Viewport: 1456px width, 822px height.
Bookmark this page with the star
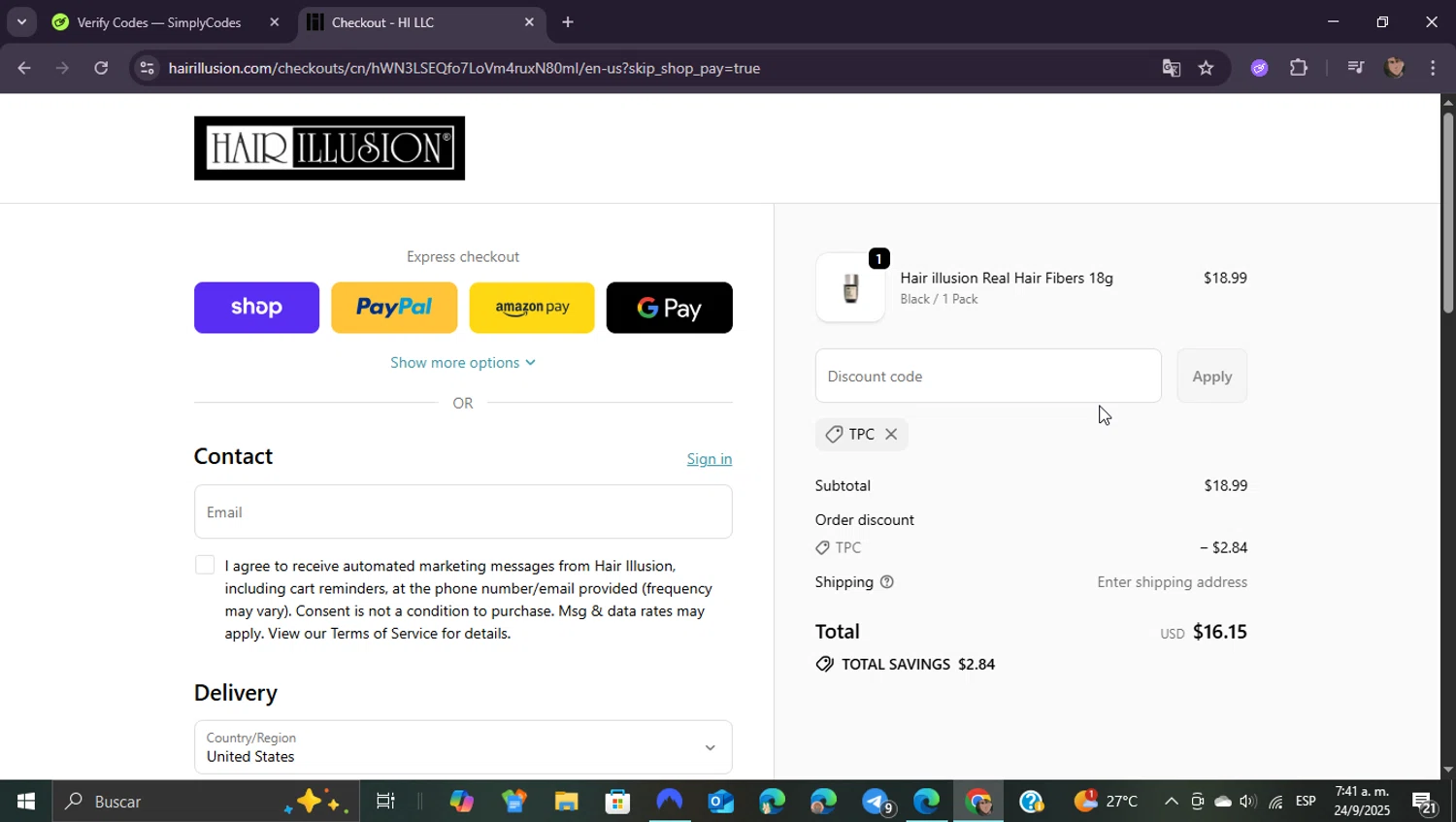(x=1206, y=68)
